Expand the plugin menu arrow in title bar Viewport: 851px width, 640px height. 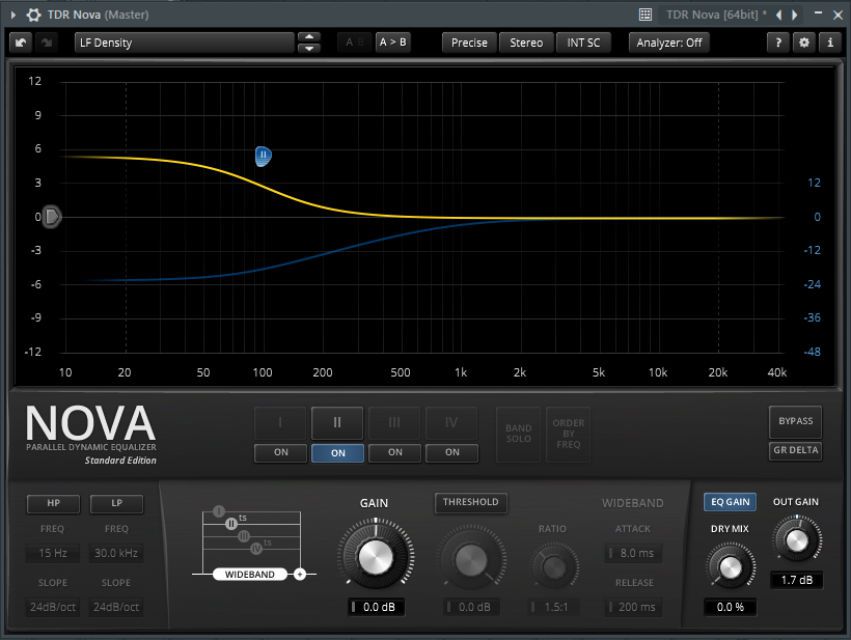(x=14, y=15)
